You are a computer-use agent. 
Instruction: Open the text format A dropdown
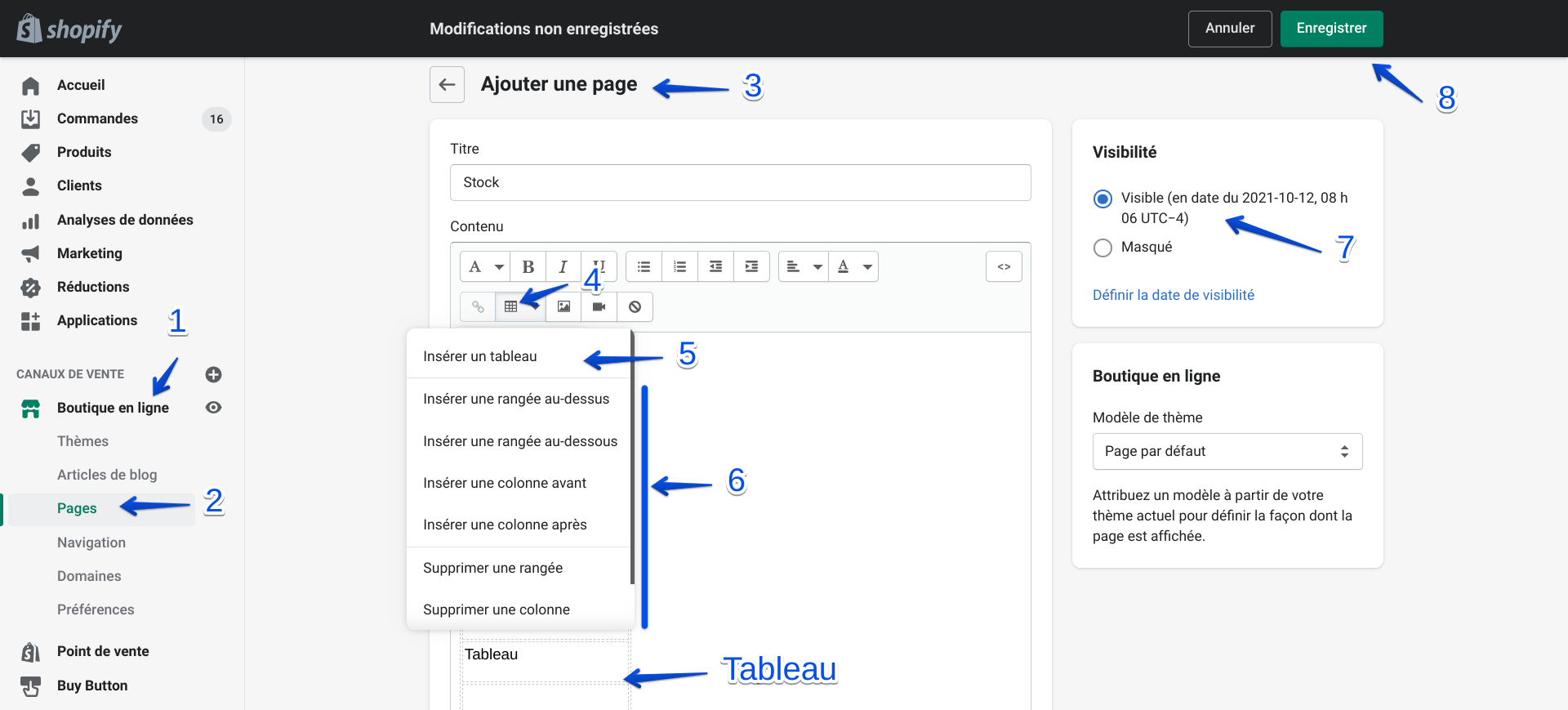click(485, 266)
